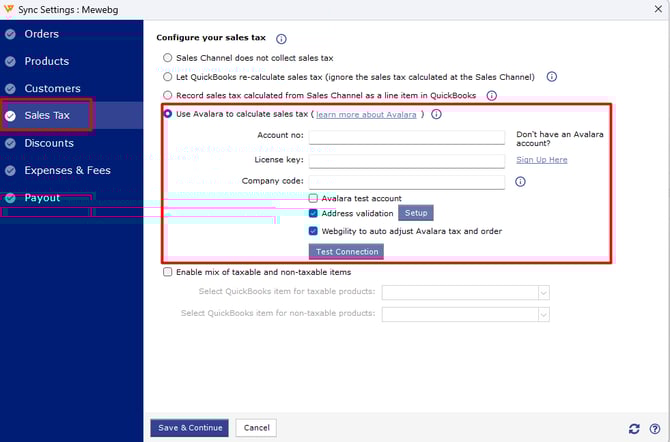The width and height of the screenshot is (670, 442).
Task: Click the Company code input field
Action: click(406, 182)
